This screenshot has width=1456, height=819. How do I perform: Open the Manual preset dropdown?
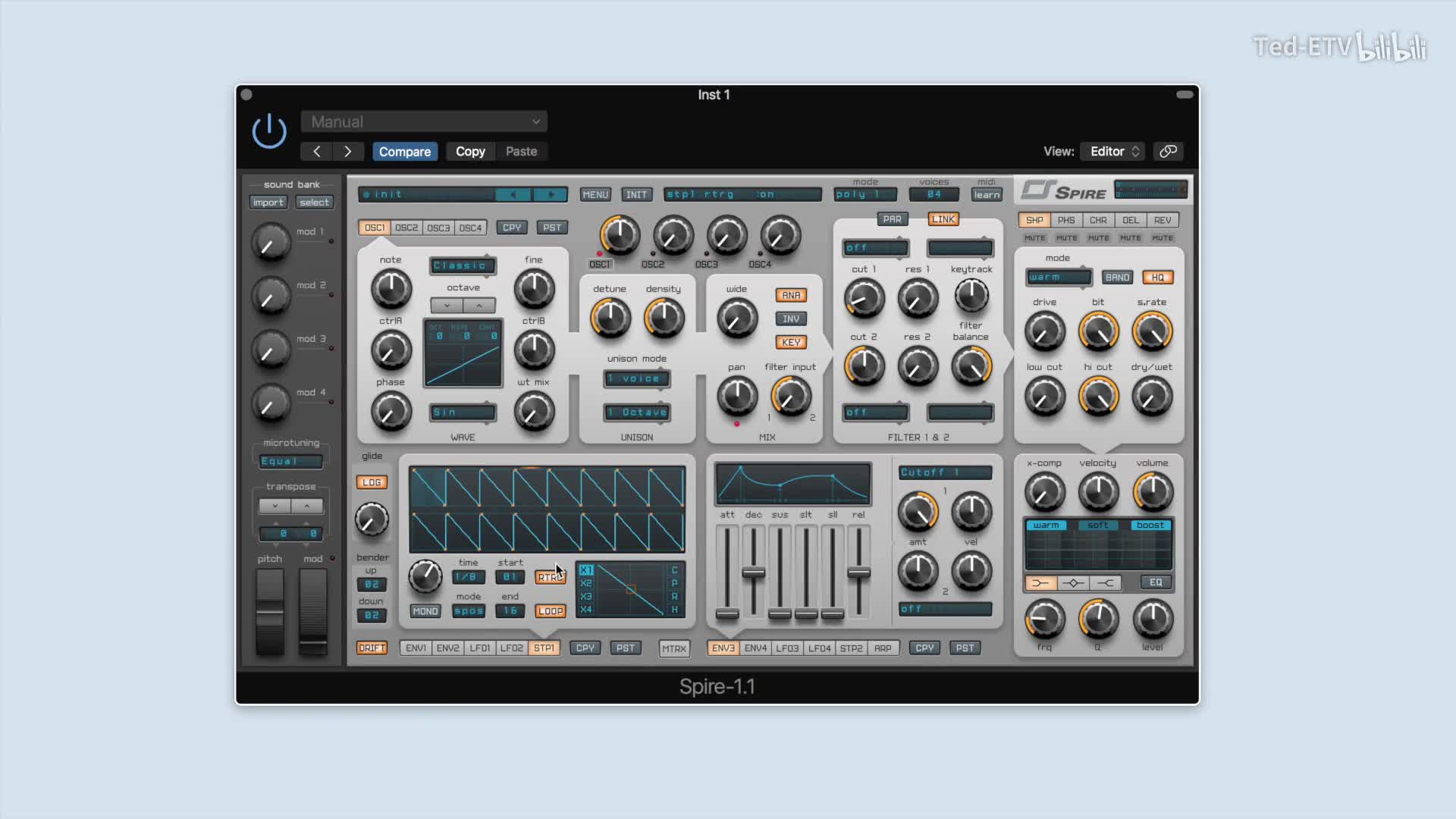point(424,121)
